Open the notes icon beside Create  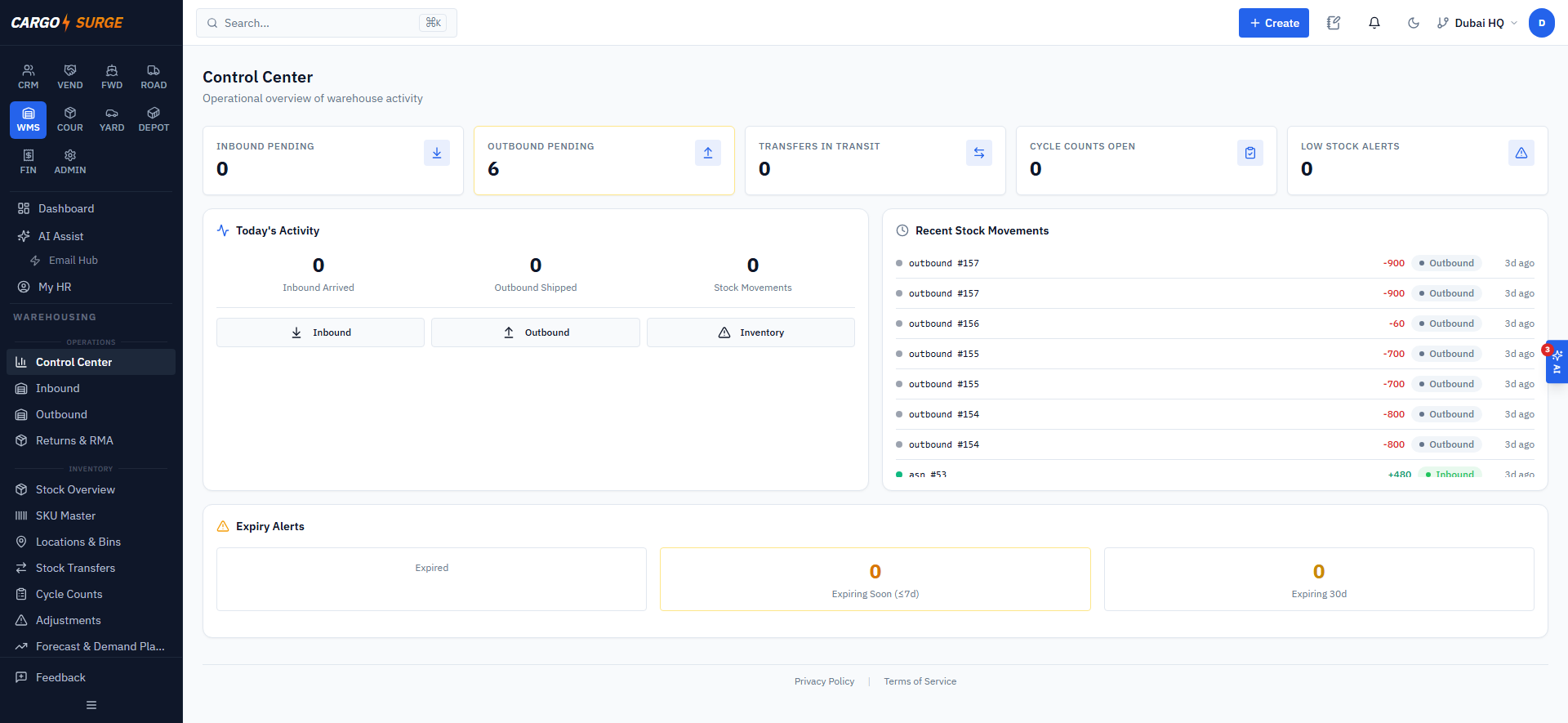1334,23
